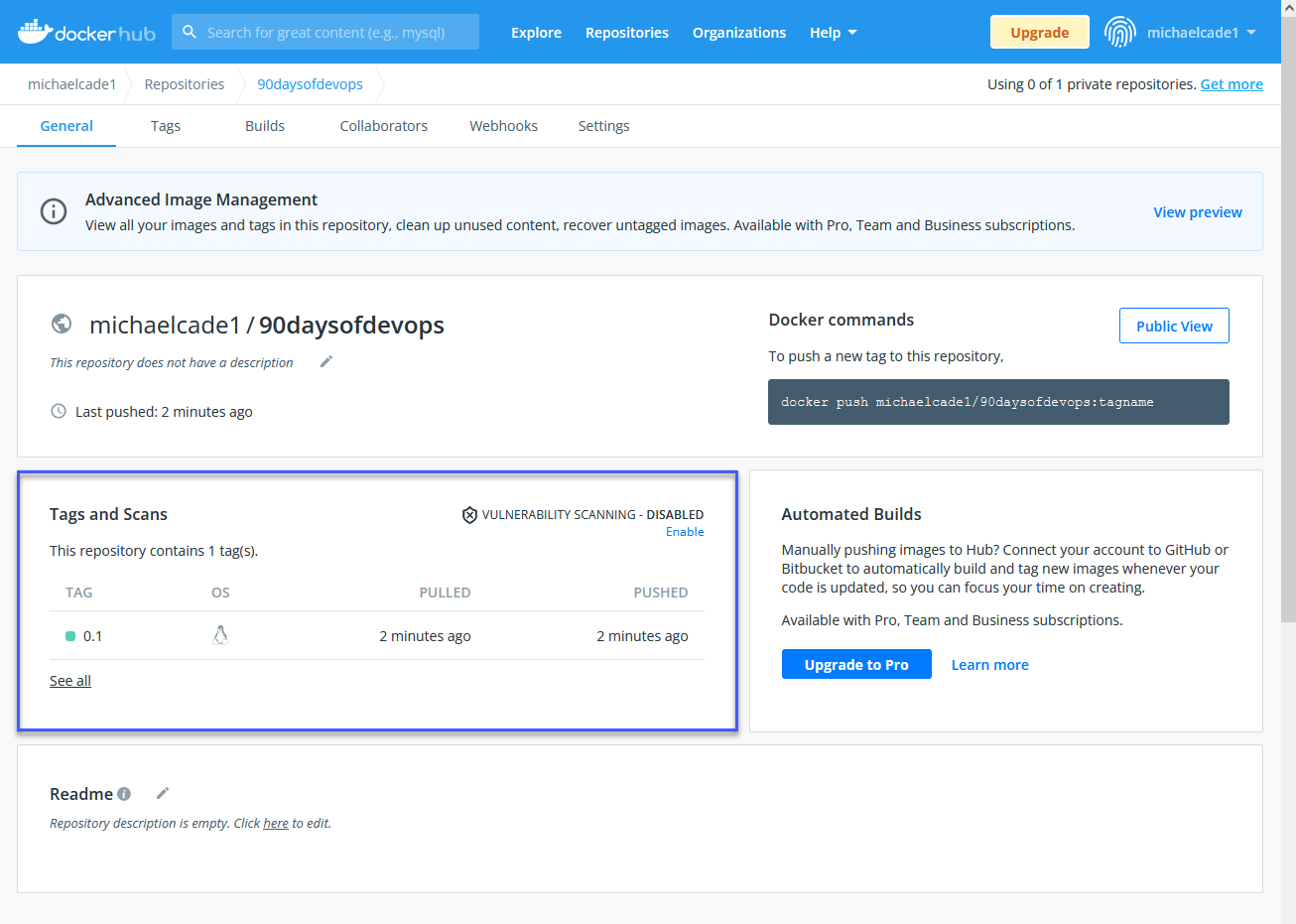Click the Readme info icon
The image size is (1296, 924).
(x=124, y=794)
